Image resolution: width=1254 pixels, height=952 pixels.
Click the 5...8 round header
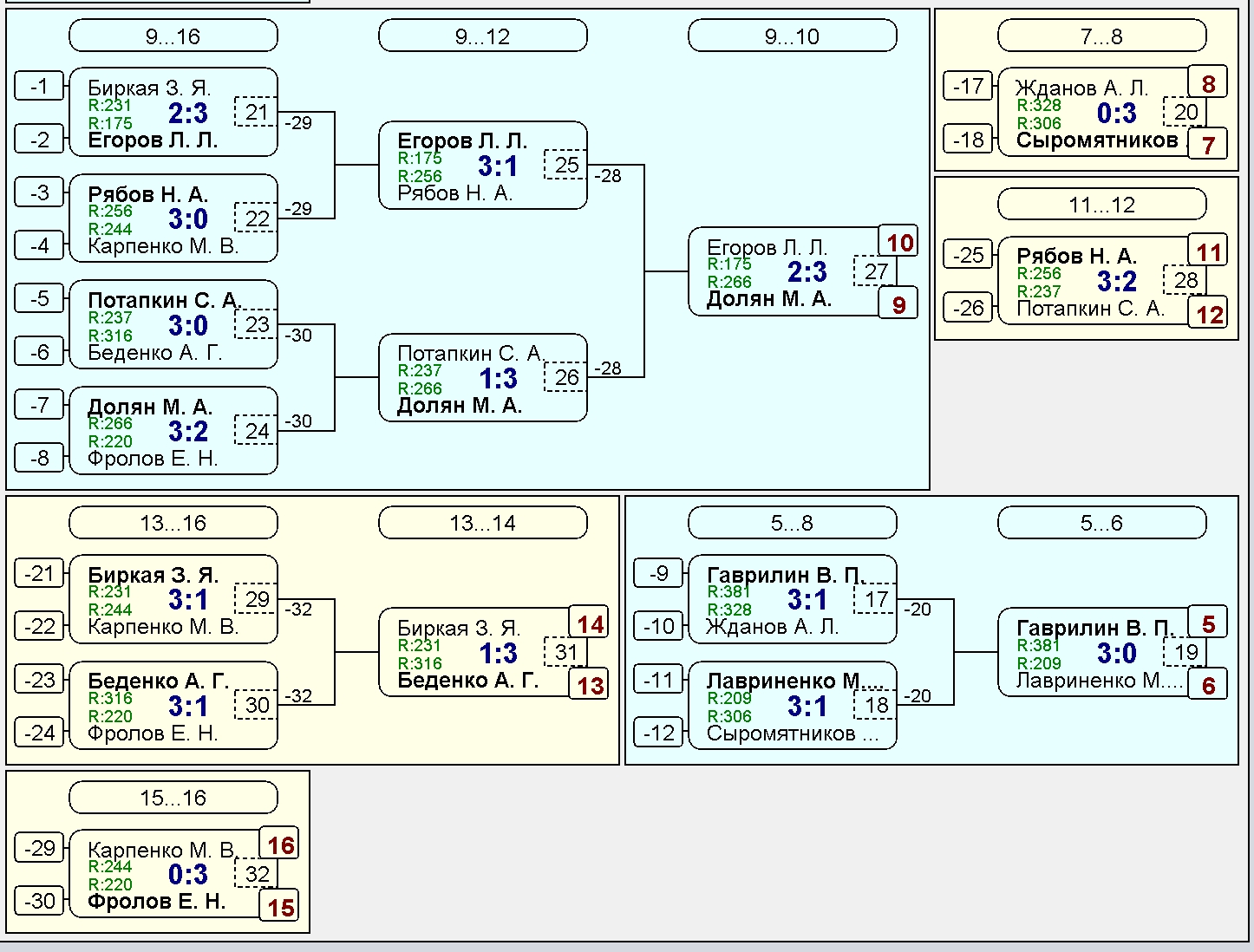[793, 523]
